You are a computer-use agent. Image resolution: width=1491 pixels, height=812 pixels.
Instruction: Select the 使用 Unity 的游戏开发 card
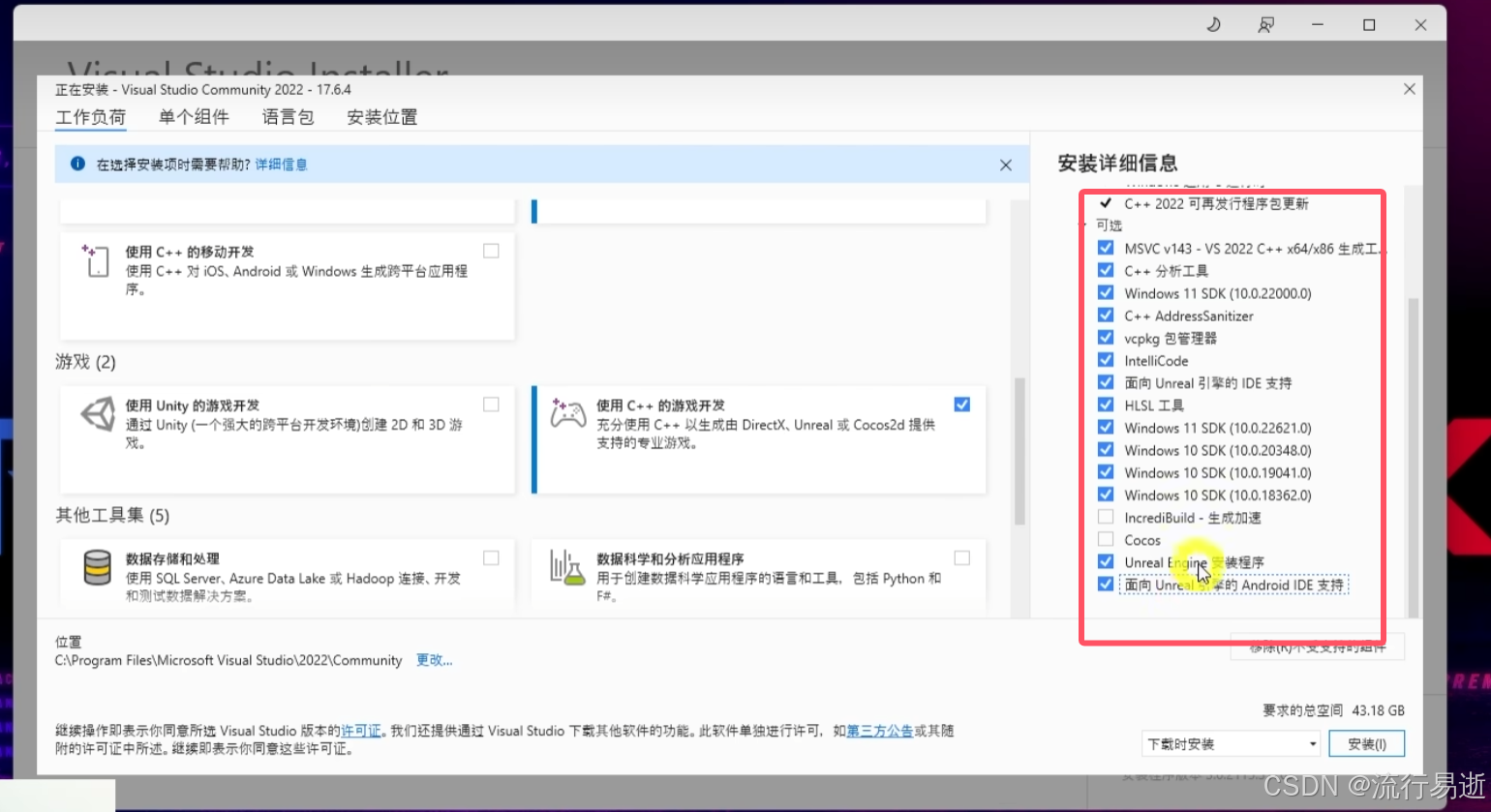(x=288, y=438)
